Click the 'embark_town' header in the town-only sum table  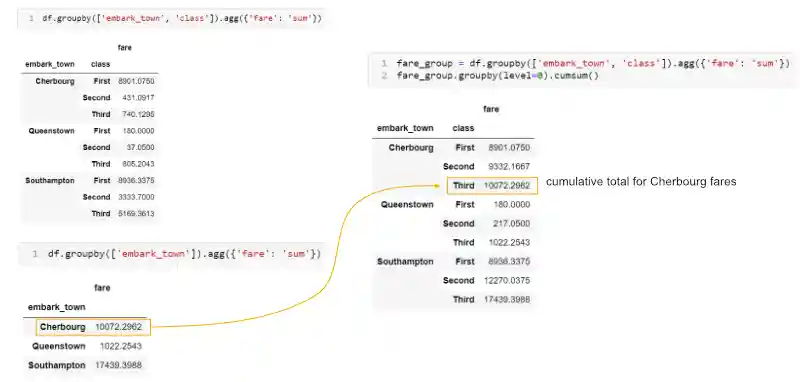[x=57, y=307]
